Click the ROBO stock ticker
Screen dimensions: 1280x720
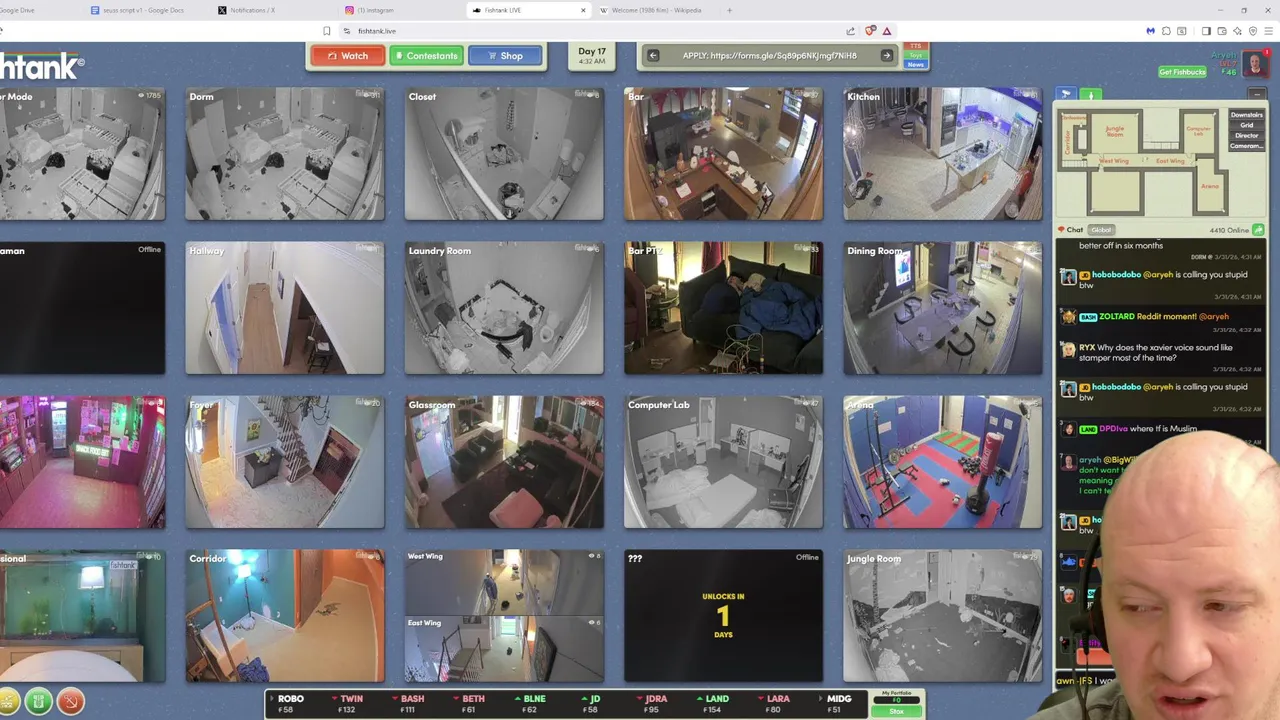[x=290, y=704]
